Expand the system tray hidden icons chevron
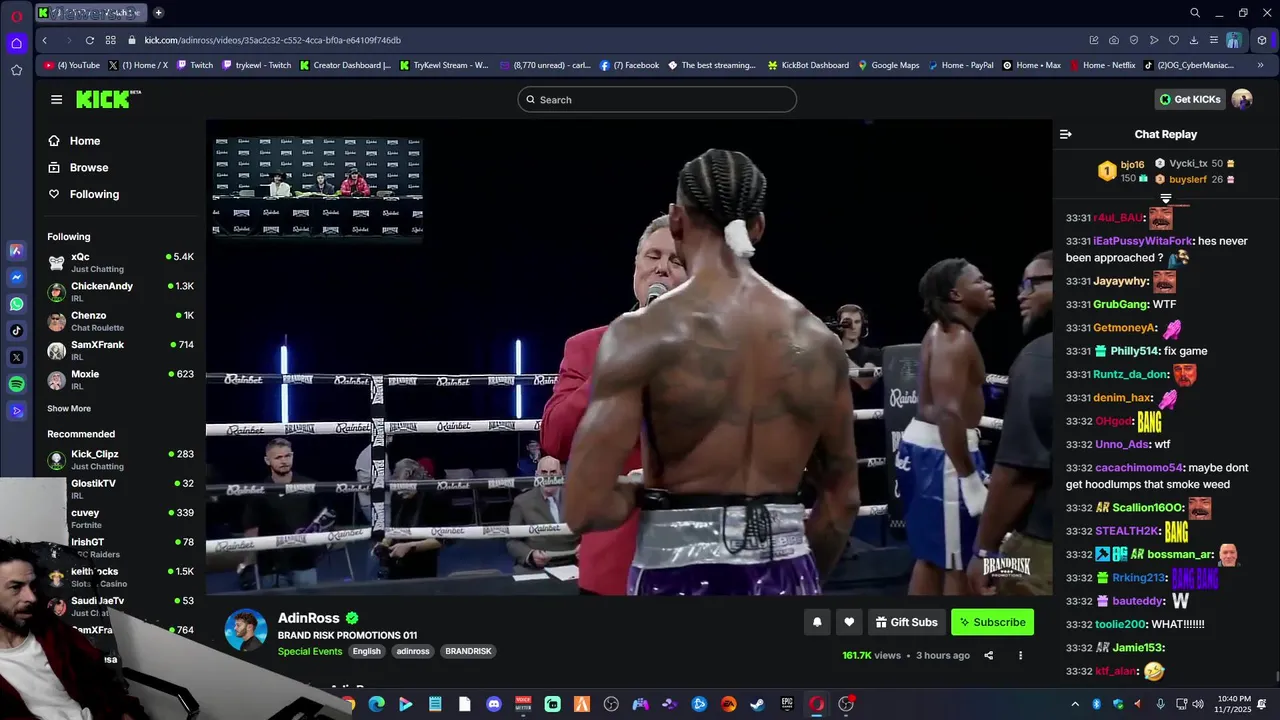The image size is (1280, 720). point(1075,704)
